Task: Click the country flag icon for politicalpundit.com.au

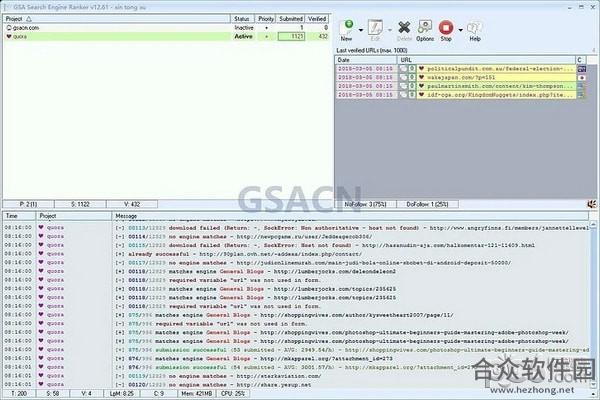Action: click(582, 69)
